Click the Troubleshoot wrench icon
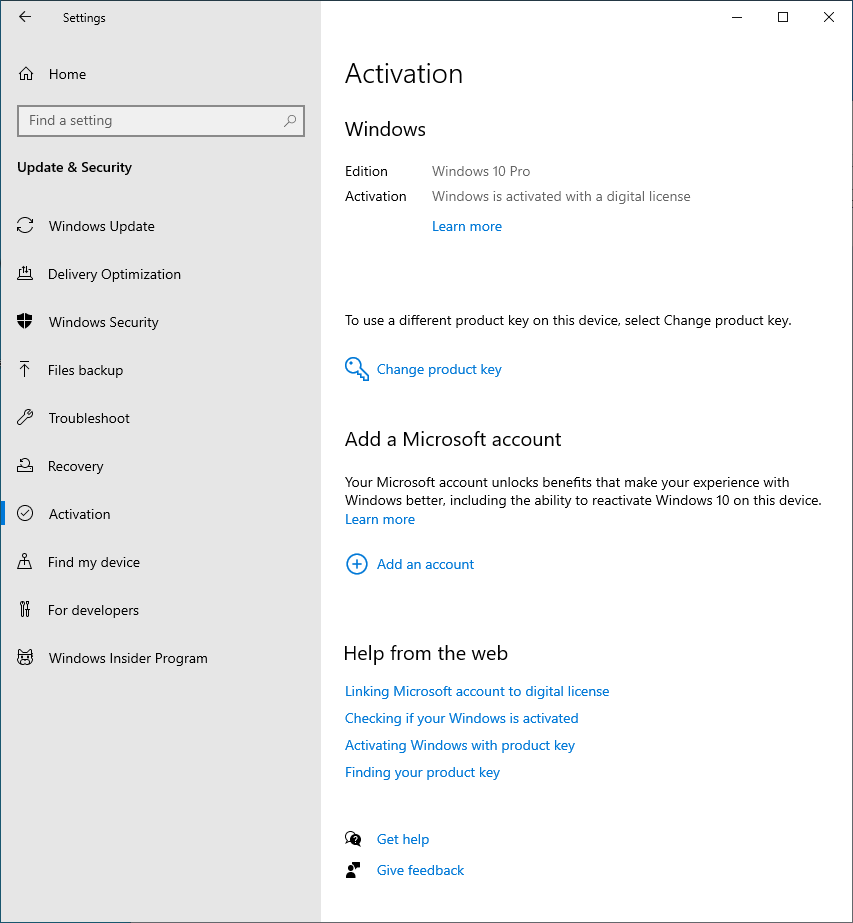Viewport: 853px width, 923px height. coord(25,417)
